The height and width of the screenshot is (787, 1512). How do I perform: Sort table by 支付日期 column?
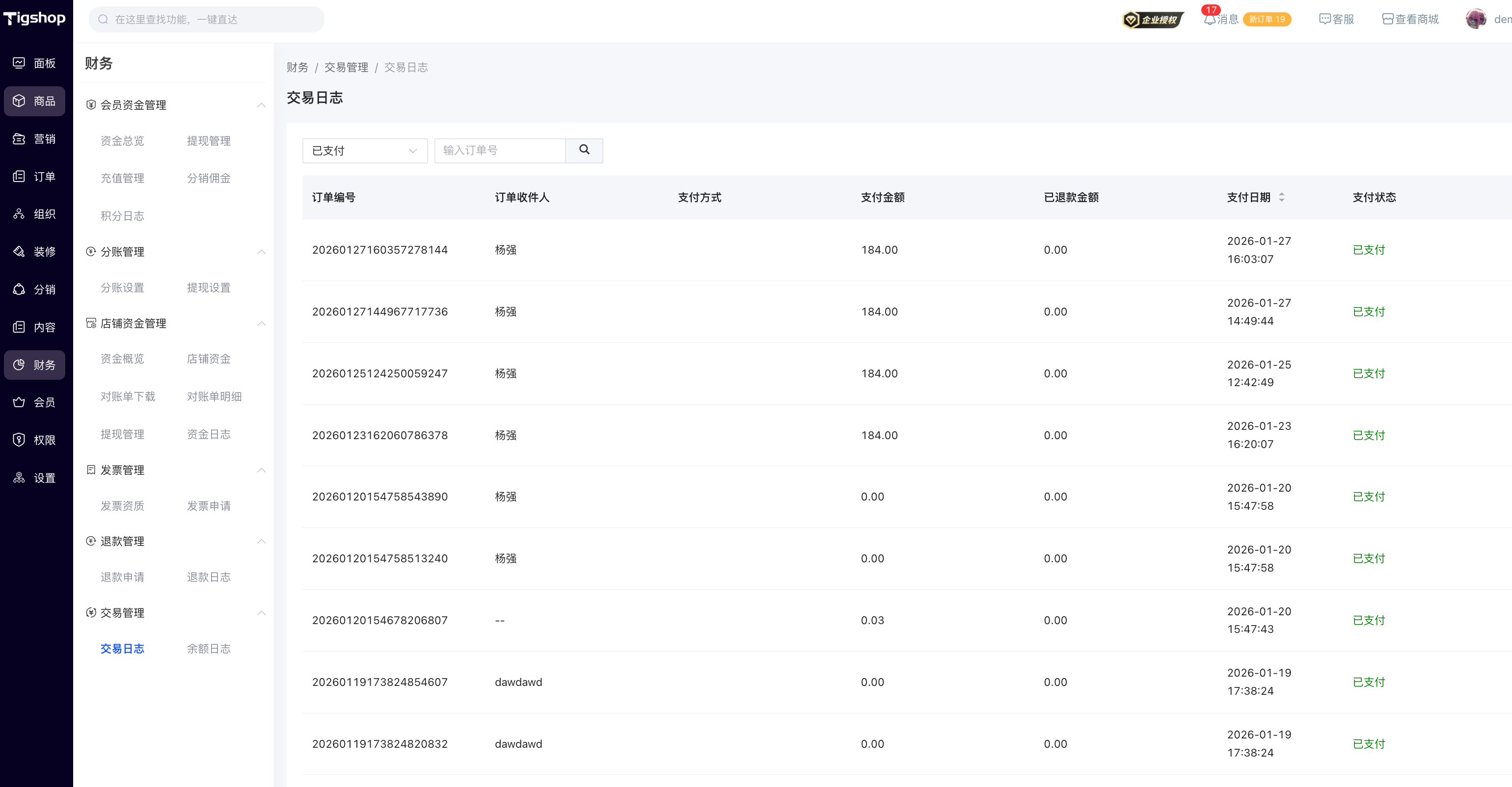tap(1281, 197)
